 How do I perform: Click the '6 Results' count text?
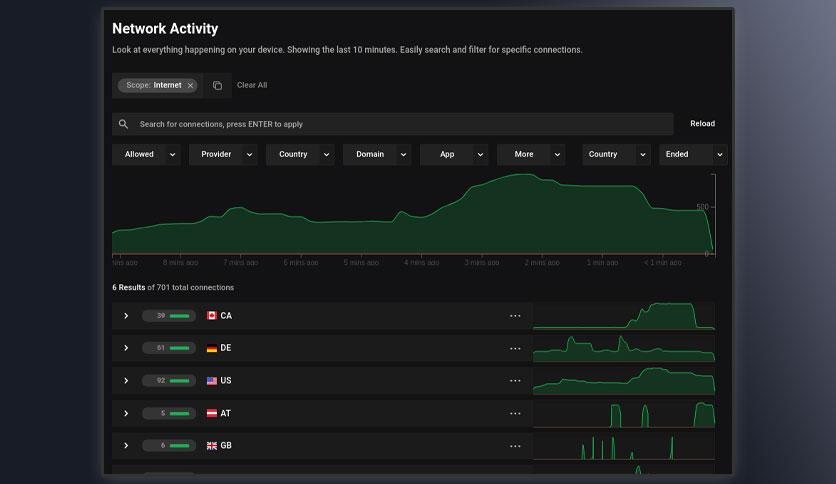[x=128, y=287]
